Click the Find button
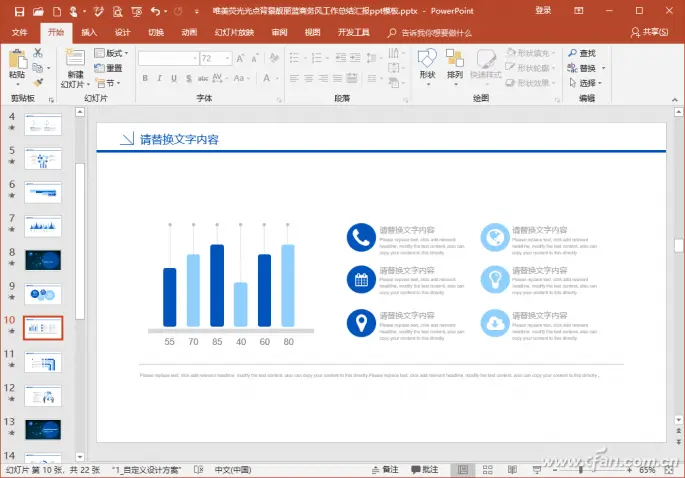This screenshot has width=685, height=478. (x=581, y=53)
